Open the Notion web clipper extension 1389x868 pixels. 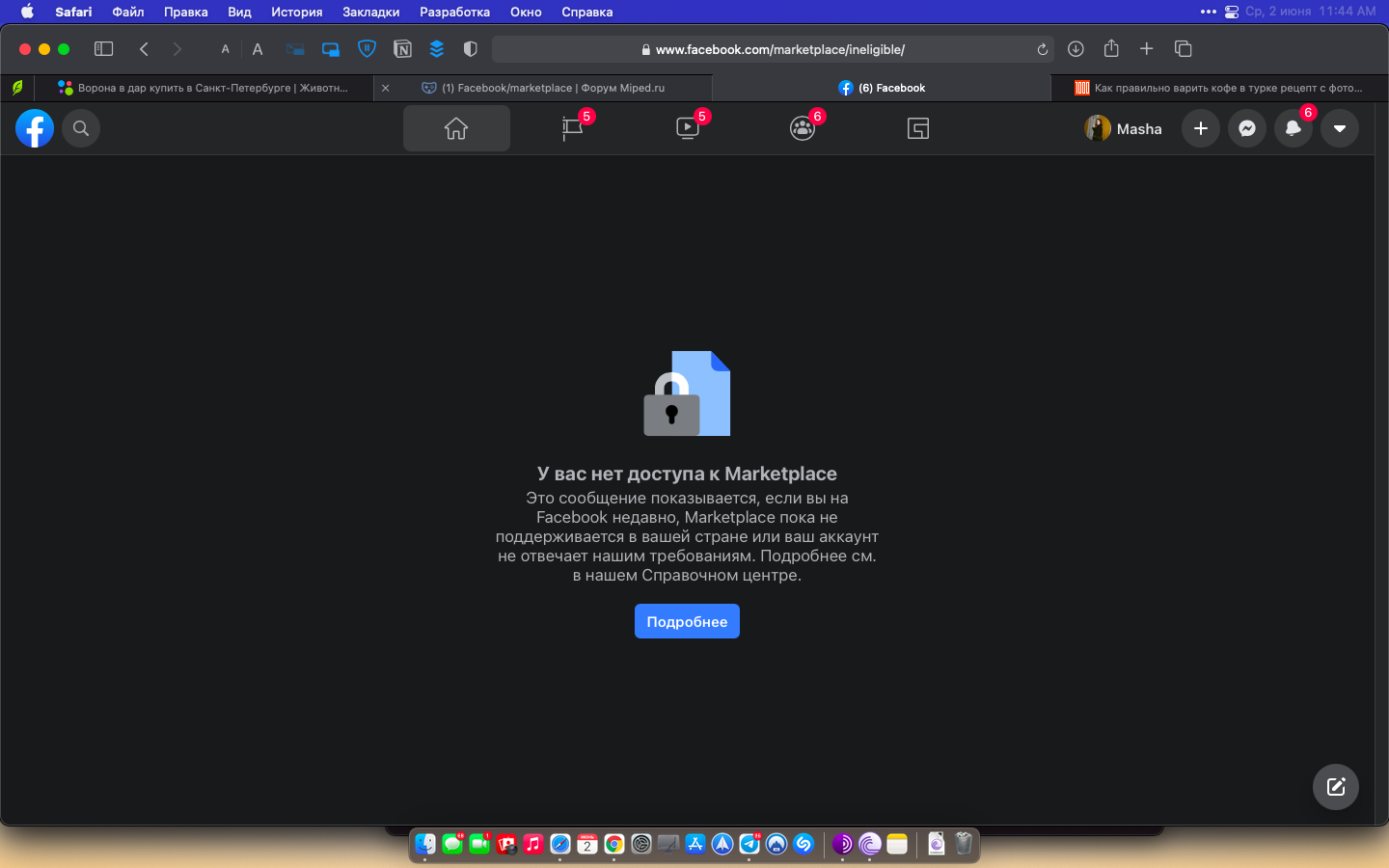[402, 49]
